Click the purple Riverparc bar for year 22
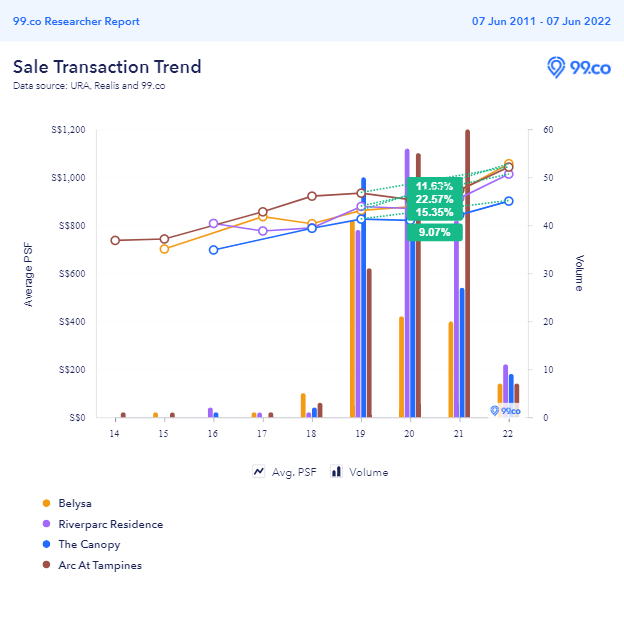The height and width of the screenshot is (640, 624). 506,391
